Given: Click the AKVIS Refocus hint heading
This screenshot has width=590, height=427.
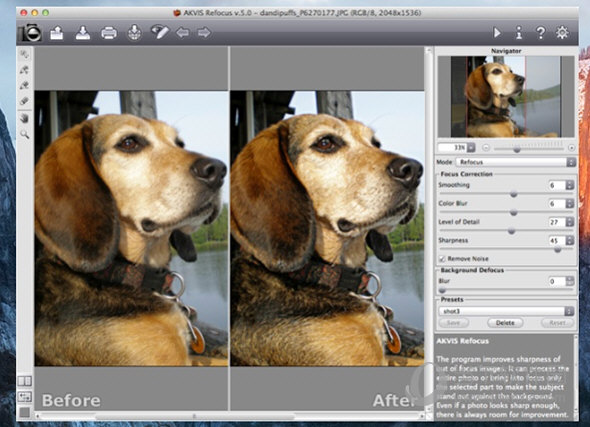Looking at the screenshot, I should 462,341.
